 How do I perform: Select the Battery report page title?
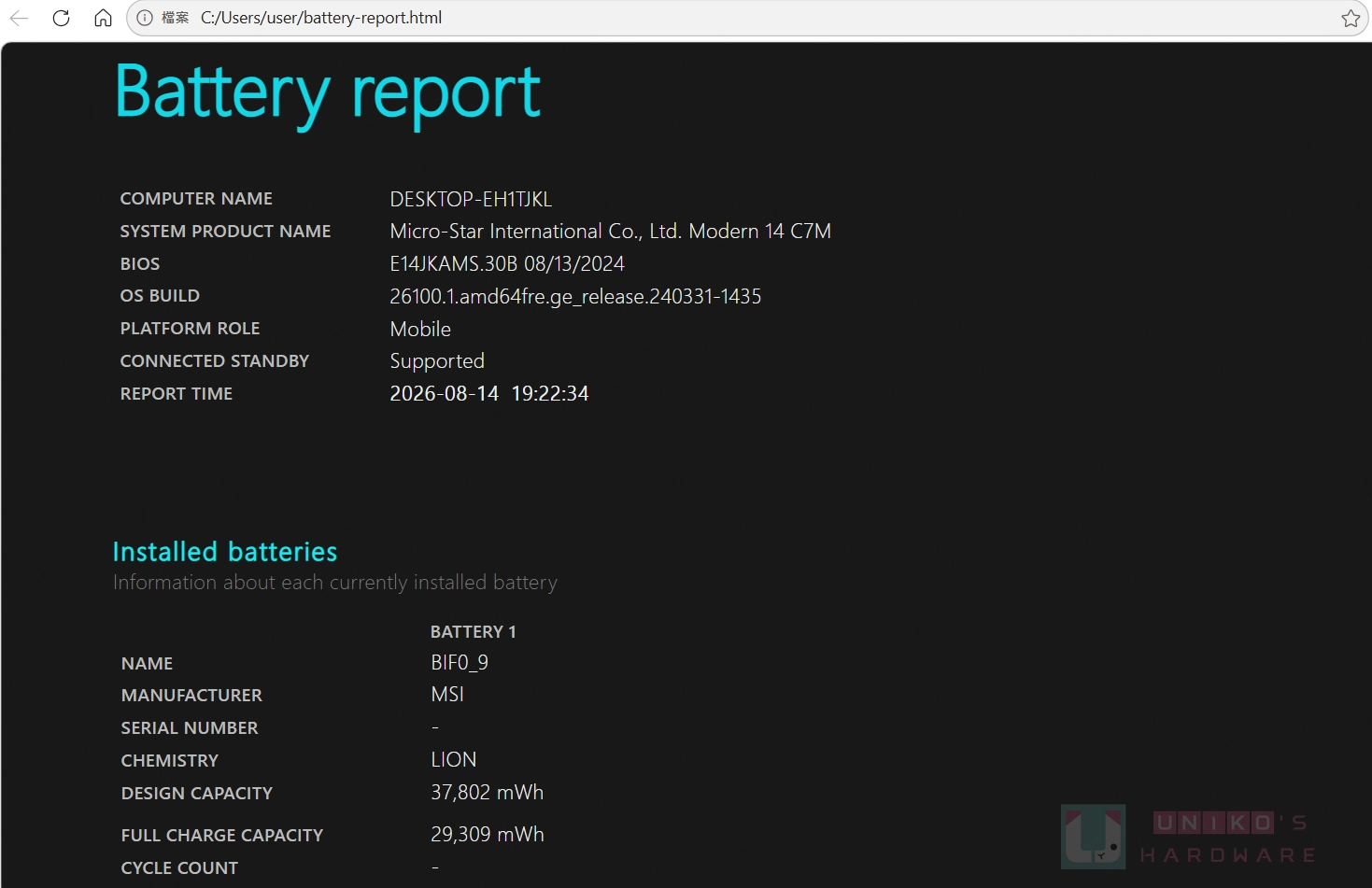(x=328, y=94)
